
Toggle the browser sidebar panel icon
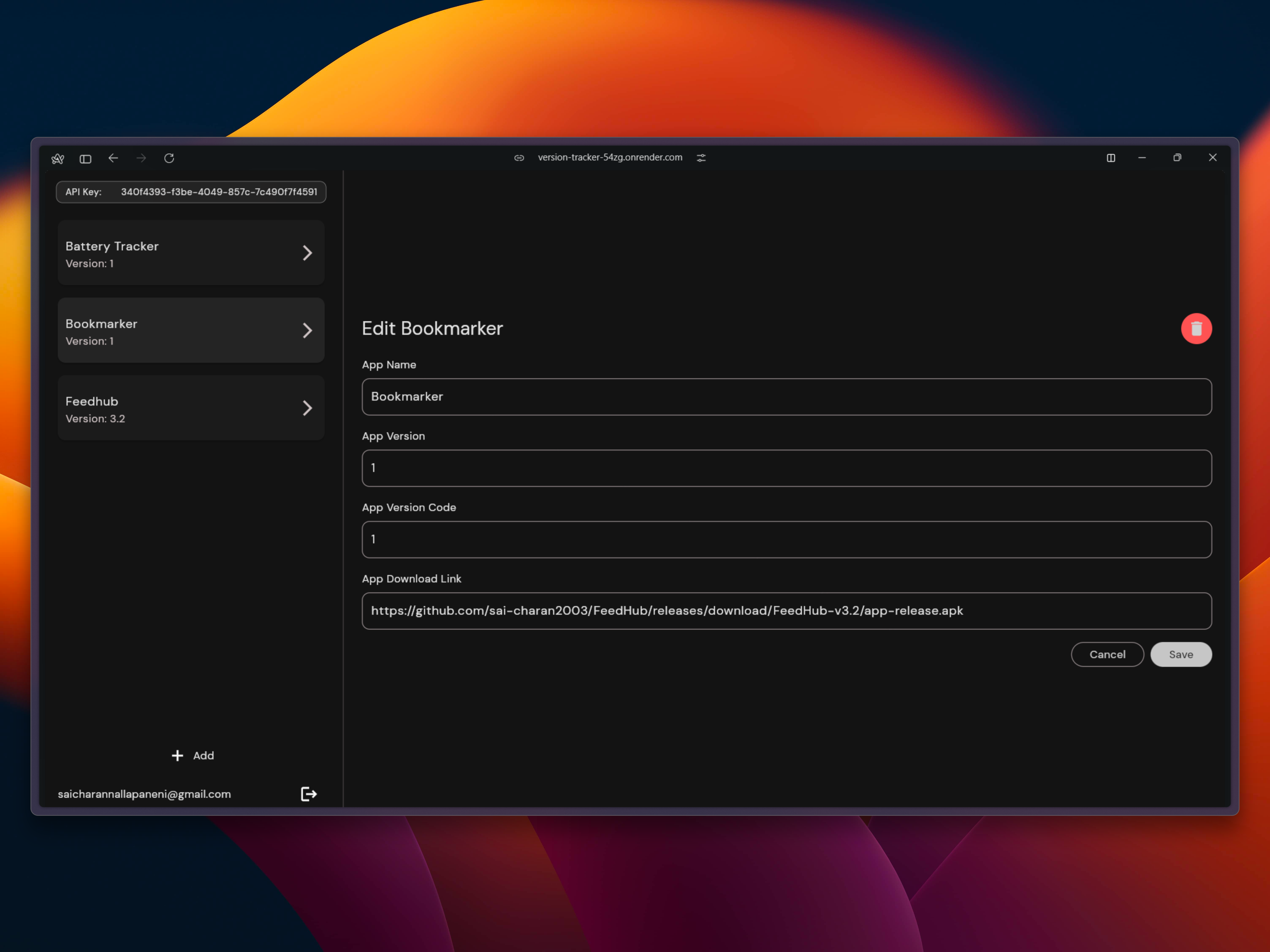[86, 158]
